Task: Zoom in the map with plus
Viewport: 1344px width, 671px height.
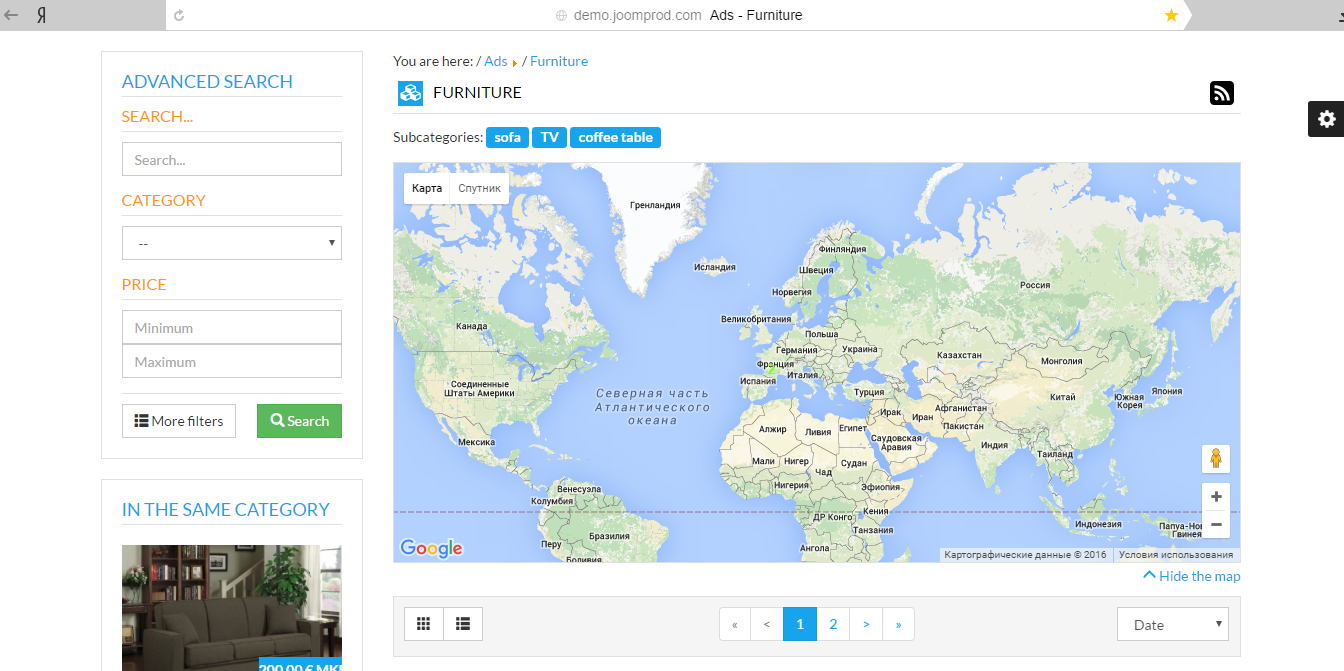Action: click(x=1216, y=497)
